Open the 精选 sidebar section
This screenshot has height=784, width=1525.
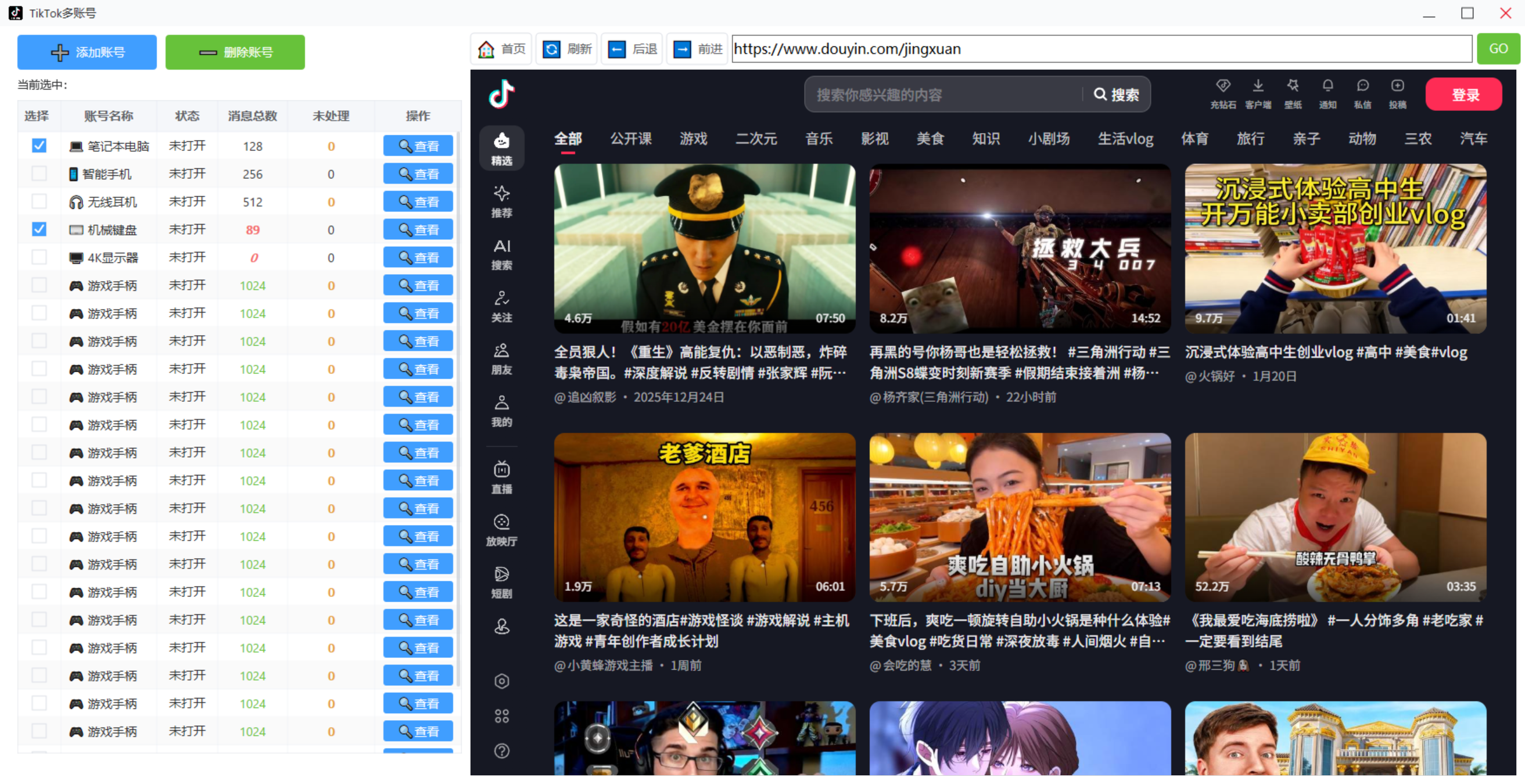coord(501,149)
